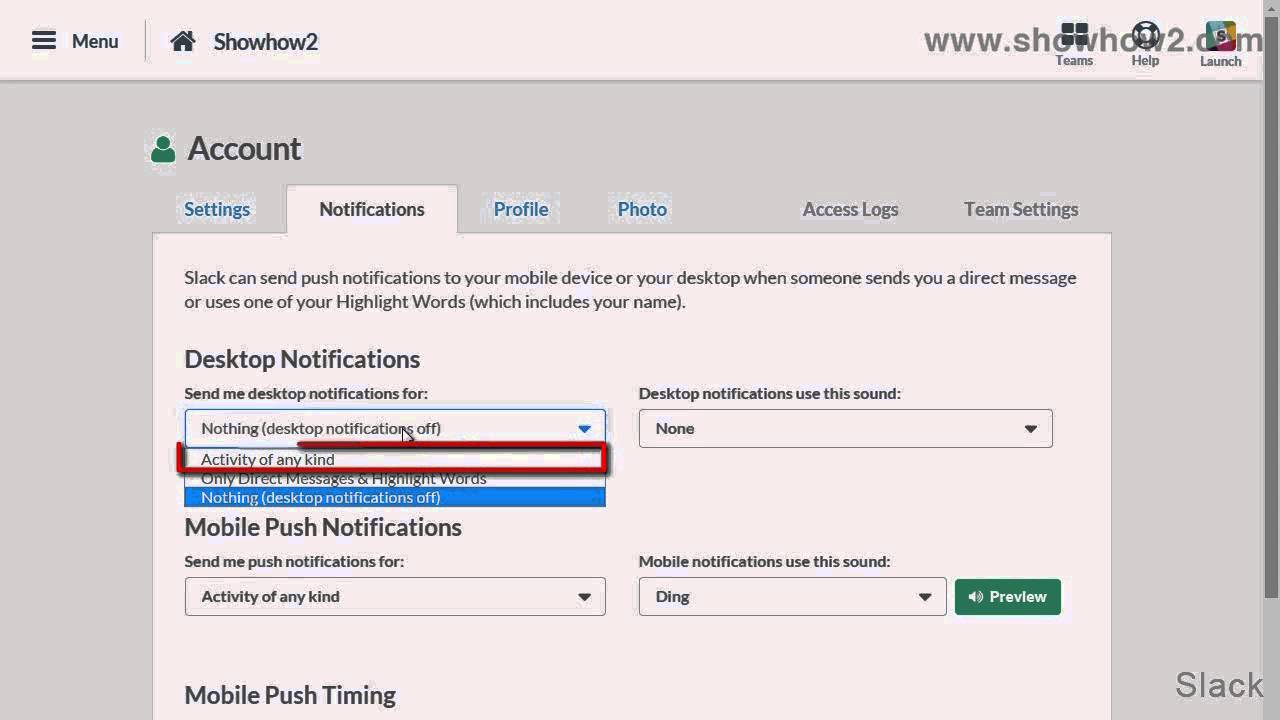
Task: Click the 'Mobile Push Notifications' heading
Action: click(323, 527)
